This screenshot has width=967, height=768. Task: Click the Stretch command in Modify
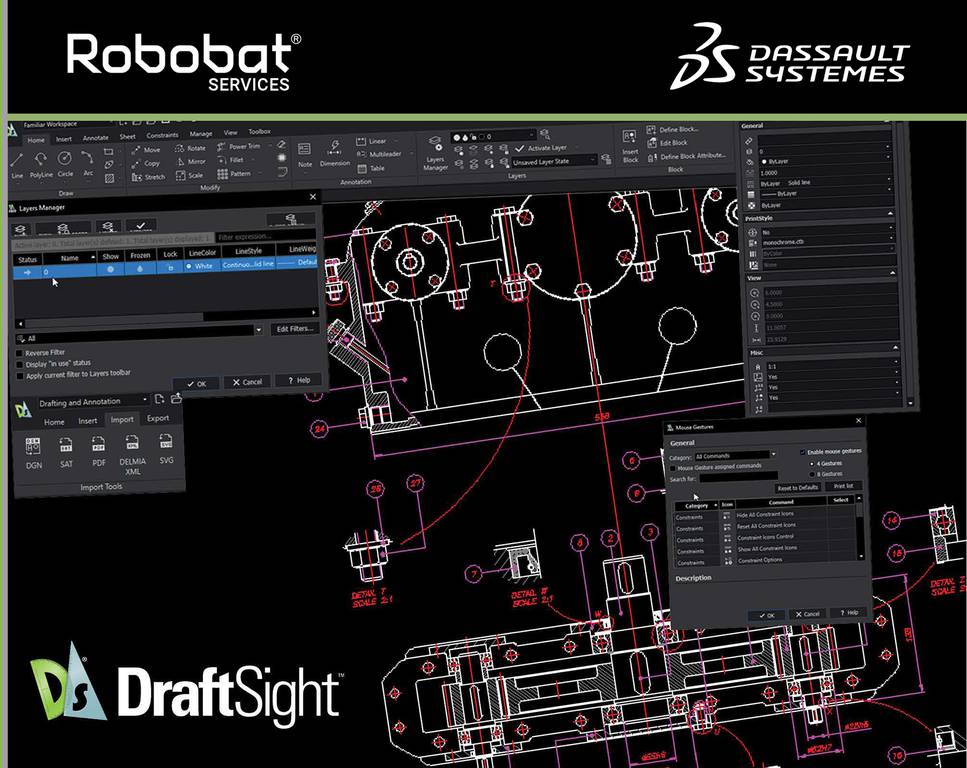148,177
